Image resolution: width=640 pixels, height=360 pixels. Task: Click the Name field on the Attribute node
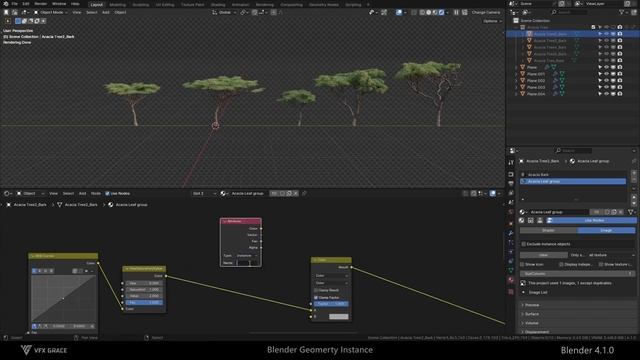[247, 263]
